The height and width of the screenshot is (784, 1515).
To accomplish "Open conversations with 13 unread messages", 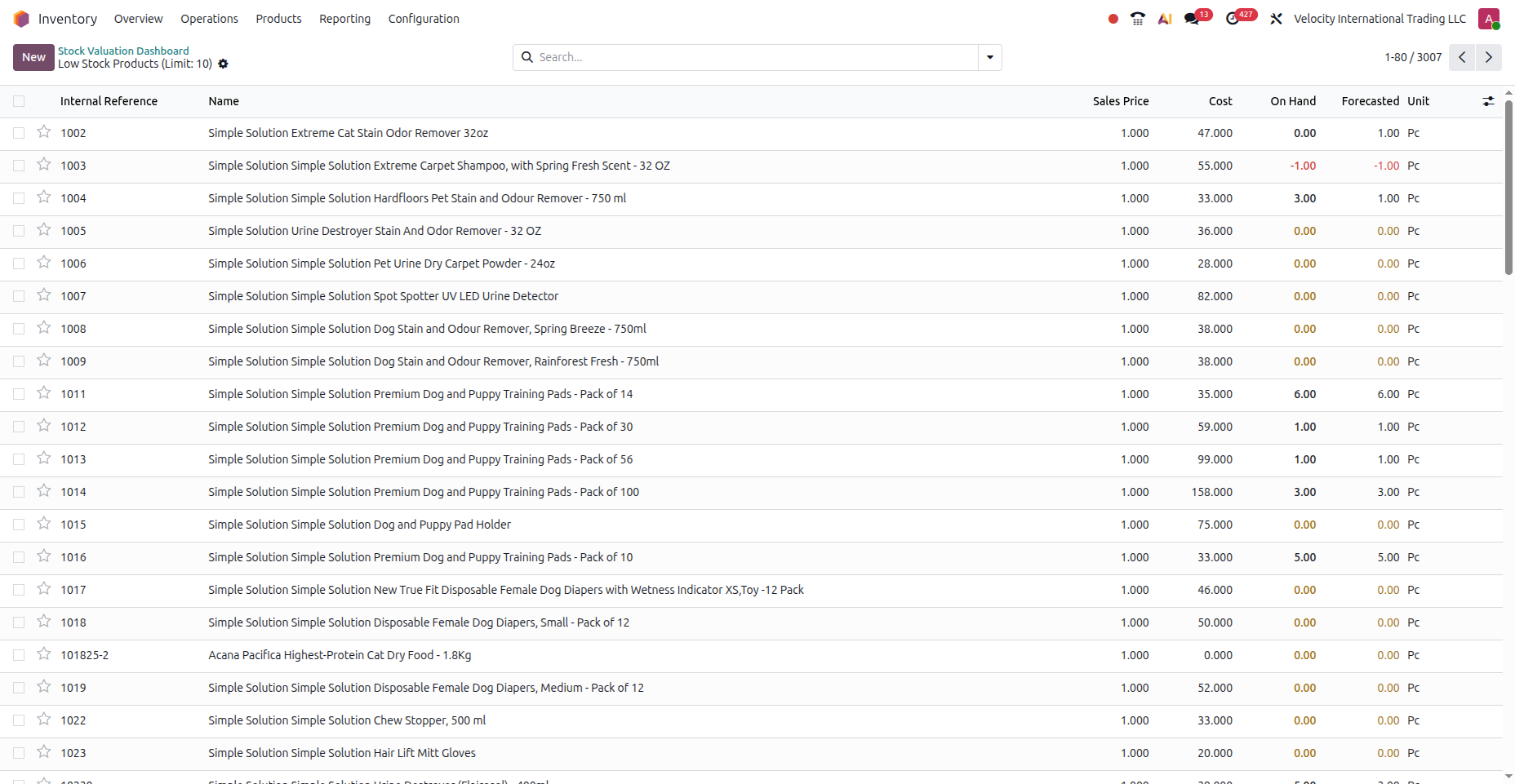I will (x=1197, y=18).
